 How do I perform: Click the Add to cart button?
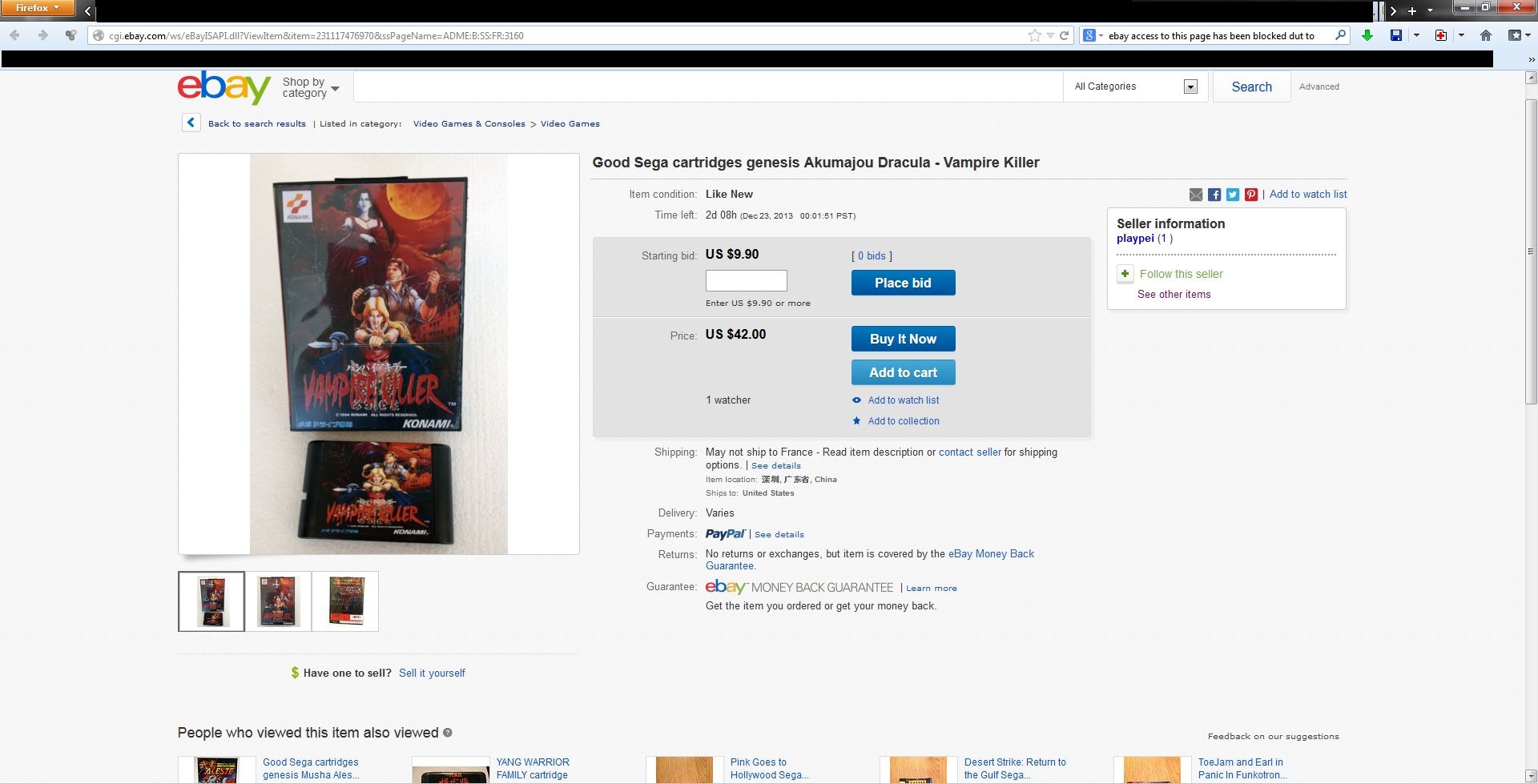(x=903, y=372)
